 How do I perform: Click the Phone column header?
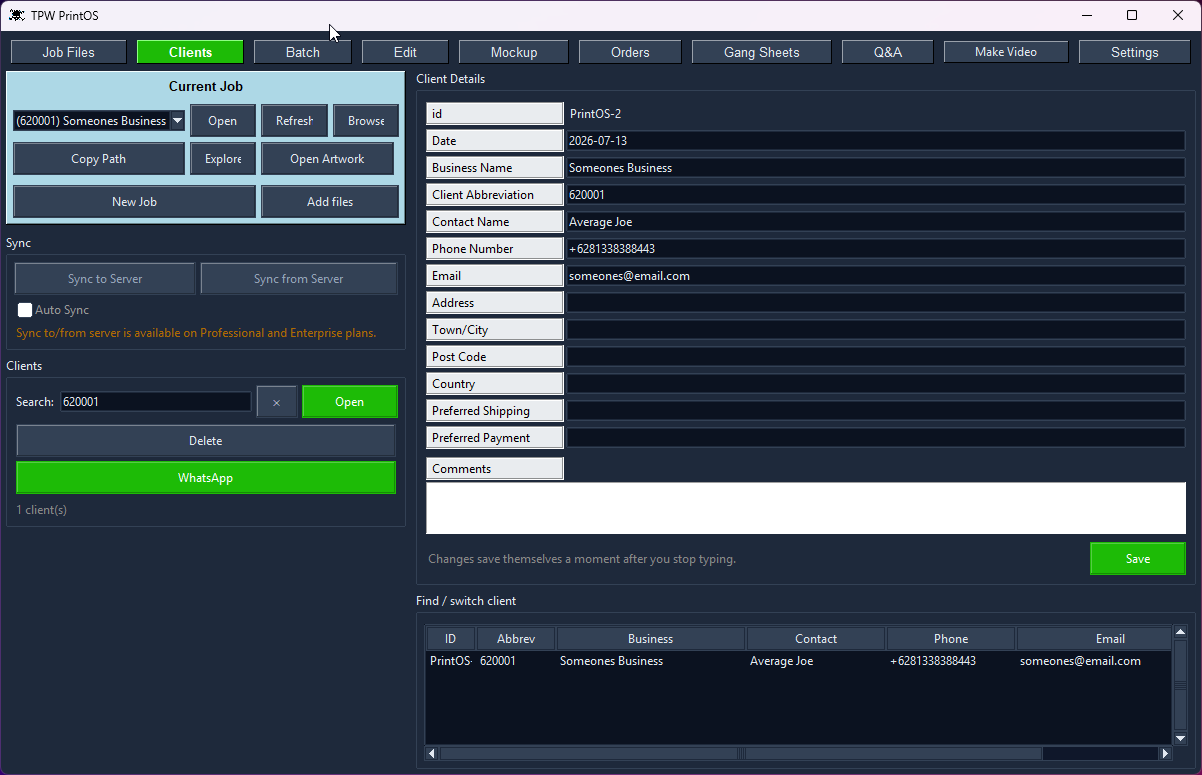(951, 639)
